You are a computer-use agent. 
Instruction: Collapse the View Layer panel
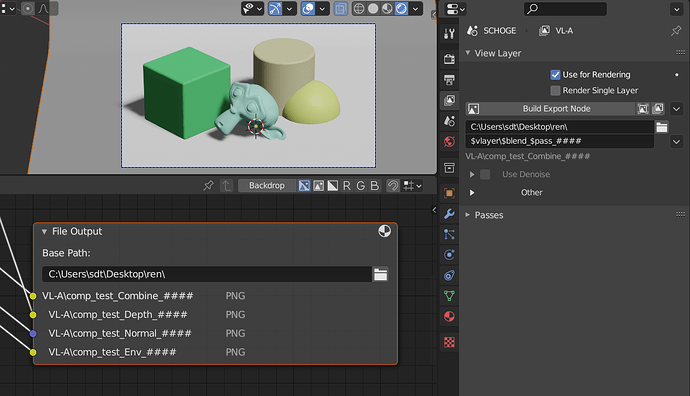[468, 53]
